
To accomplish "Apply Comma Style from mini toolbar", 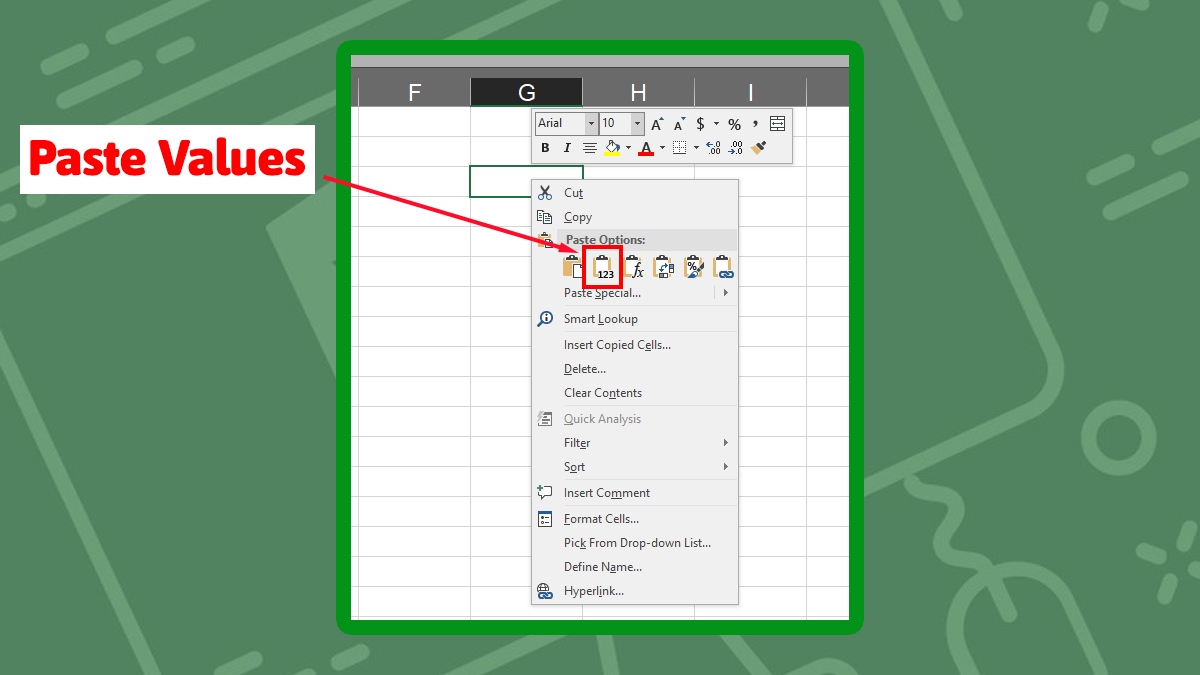I will click(756, 124).
